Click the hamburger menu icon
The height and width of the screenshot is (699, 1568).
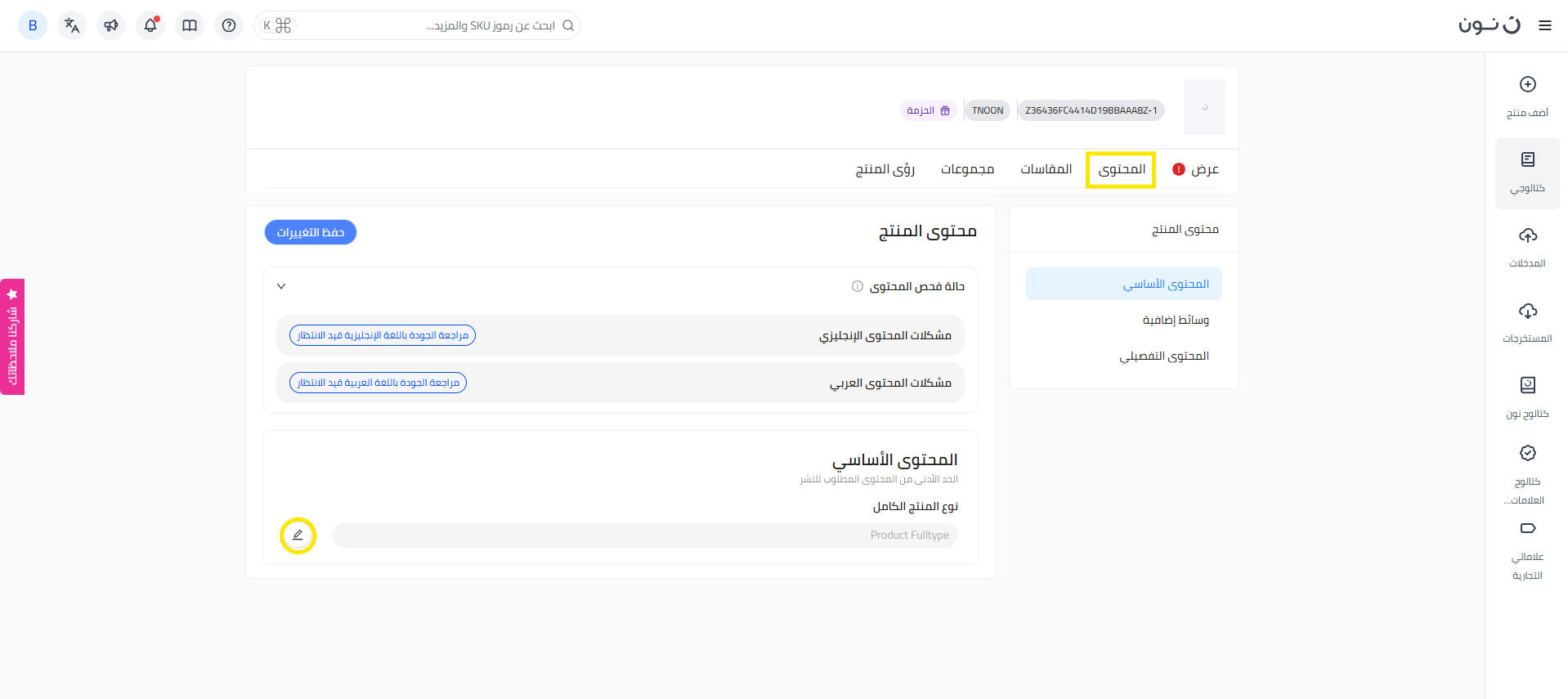pos(1544,25)
